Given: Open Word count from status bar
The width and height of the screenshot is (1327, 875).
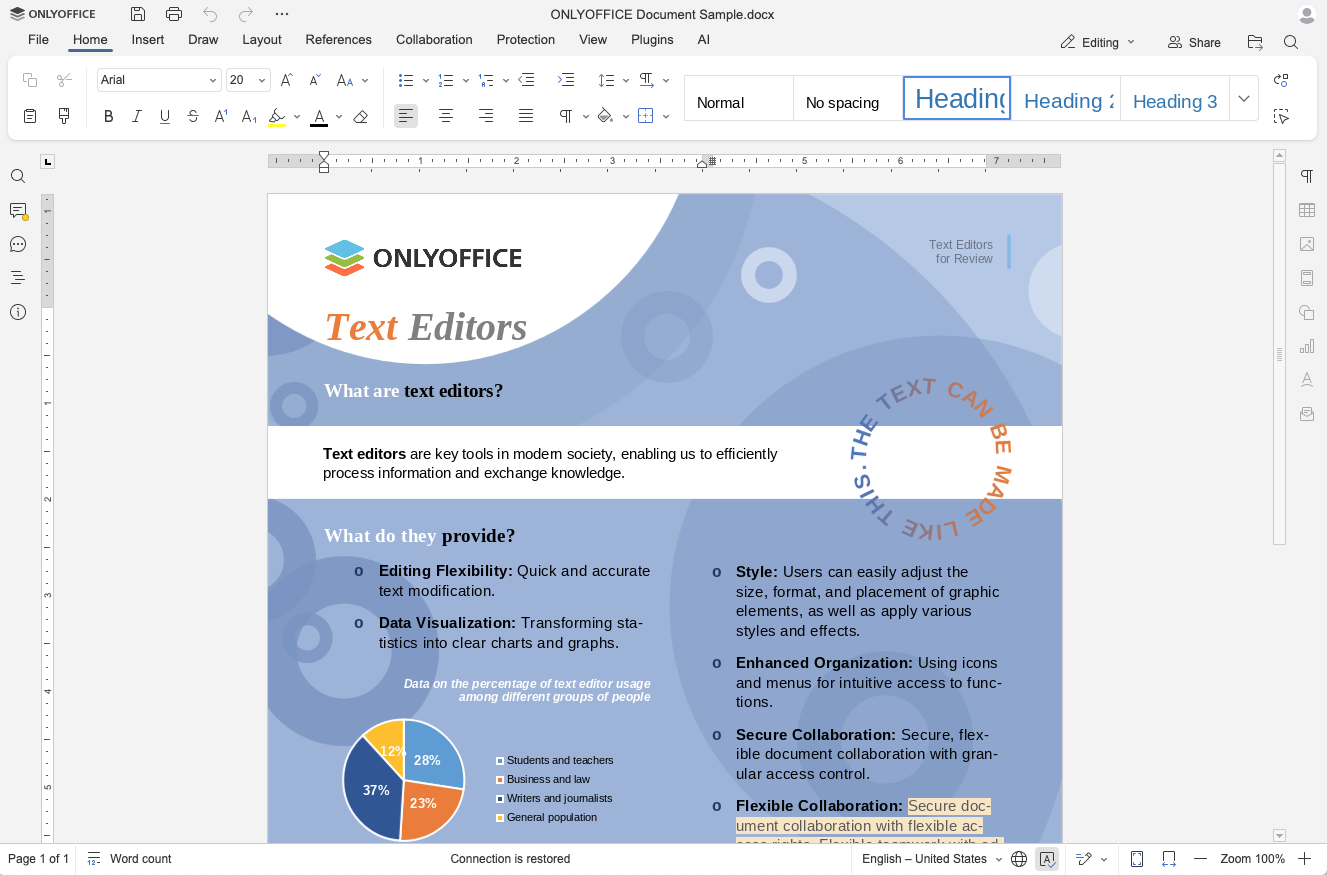Looking at the screenshot, I should click(x=130, y=859).
